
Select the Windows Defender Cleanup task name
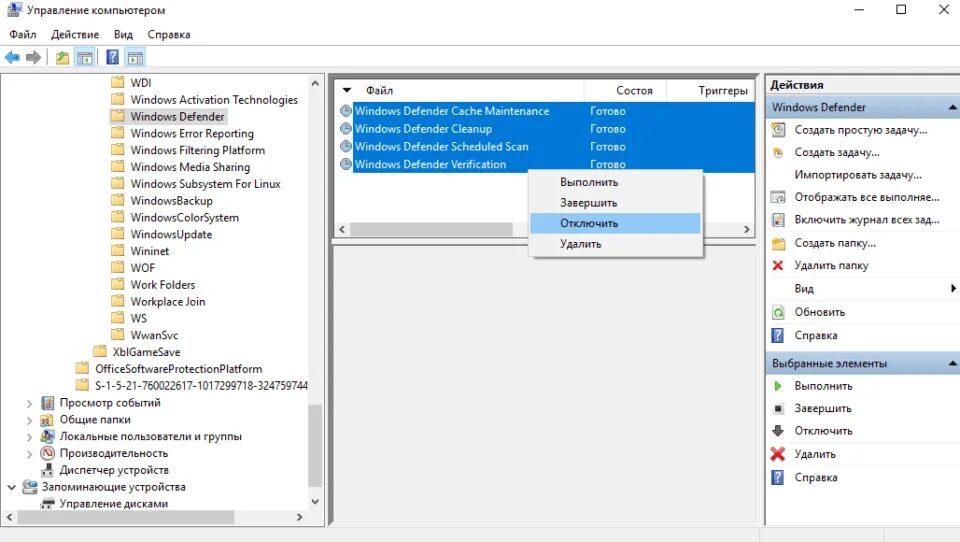424,129
